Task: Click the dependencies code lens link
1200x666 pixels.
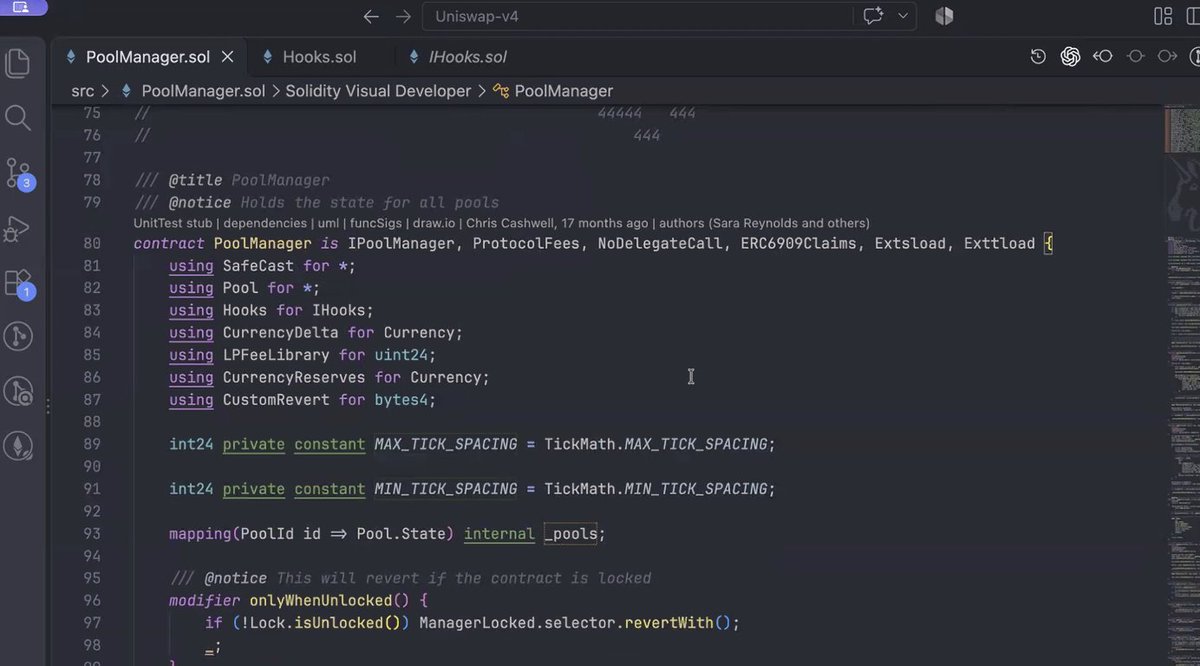Action: pos(265,223)
